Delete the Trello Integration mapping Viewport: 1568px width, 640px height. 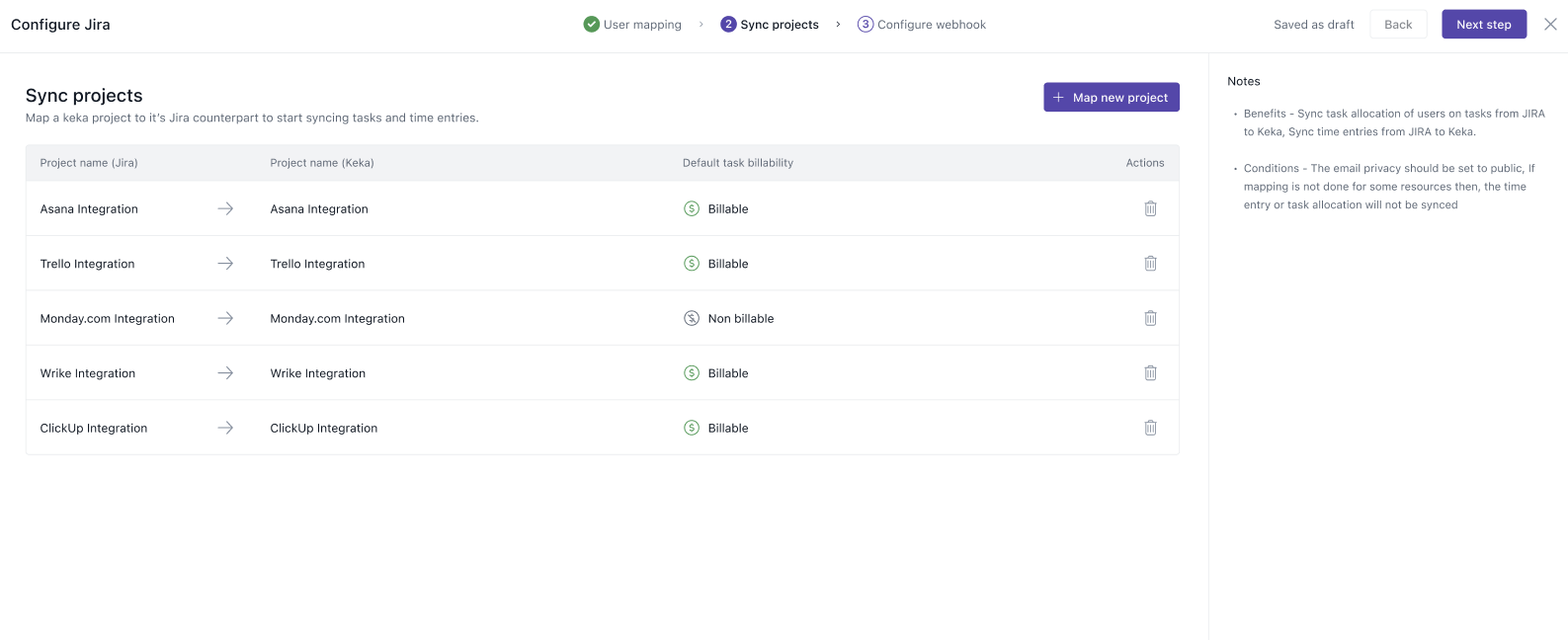click(1150, 264)
